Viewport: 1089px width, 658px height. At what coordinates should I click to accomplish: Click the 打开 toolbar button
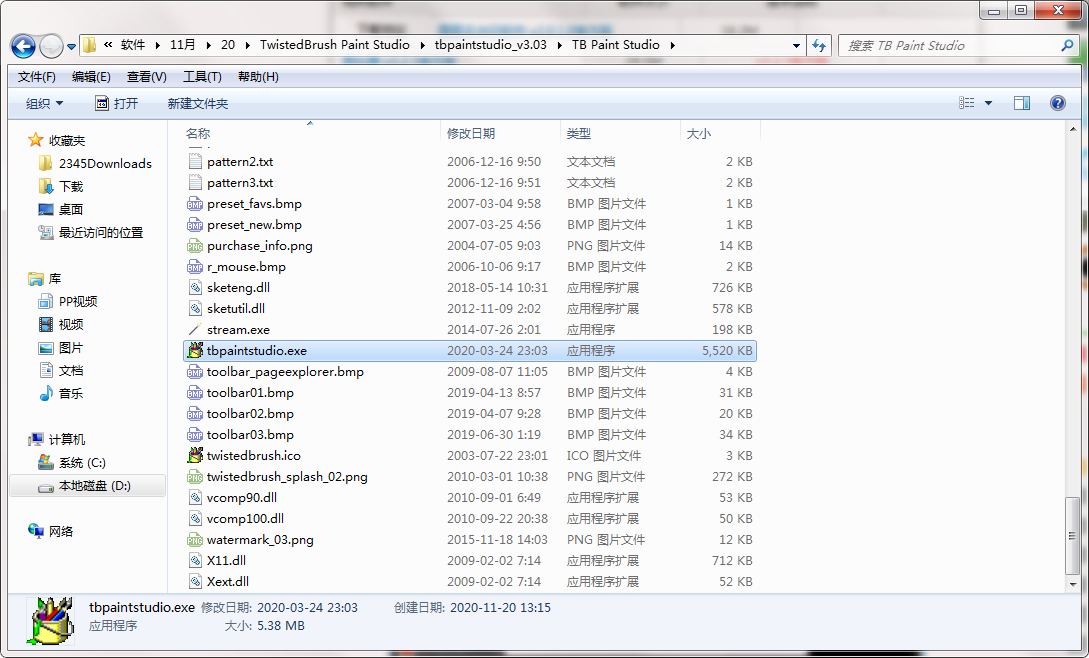pyautogui.click(x=117, y=104)
